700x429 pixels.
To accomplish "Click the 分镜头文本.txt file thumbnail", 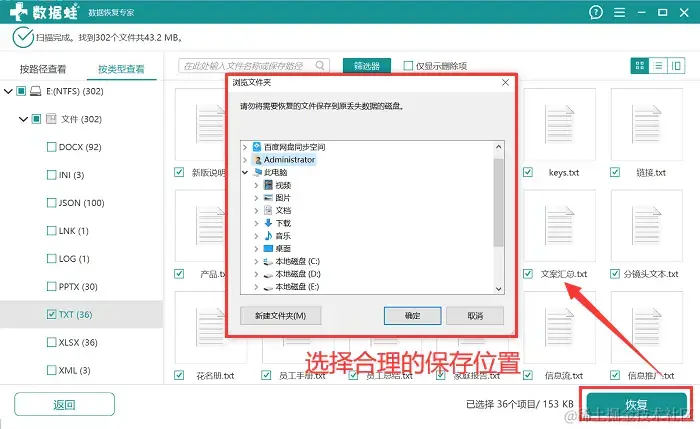I will [646, 225].
